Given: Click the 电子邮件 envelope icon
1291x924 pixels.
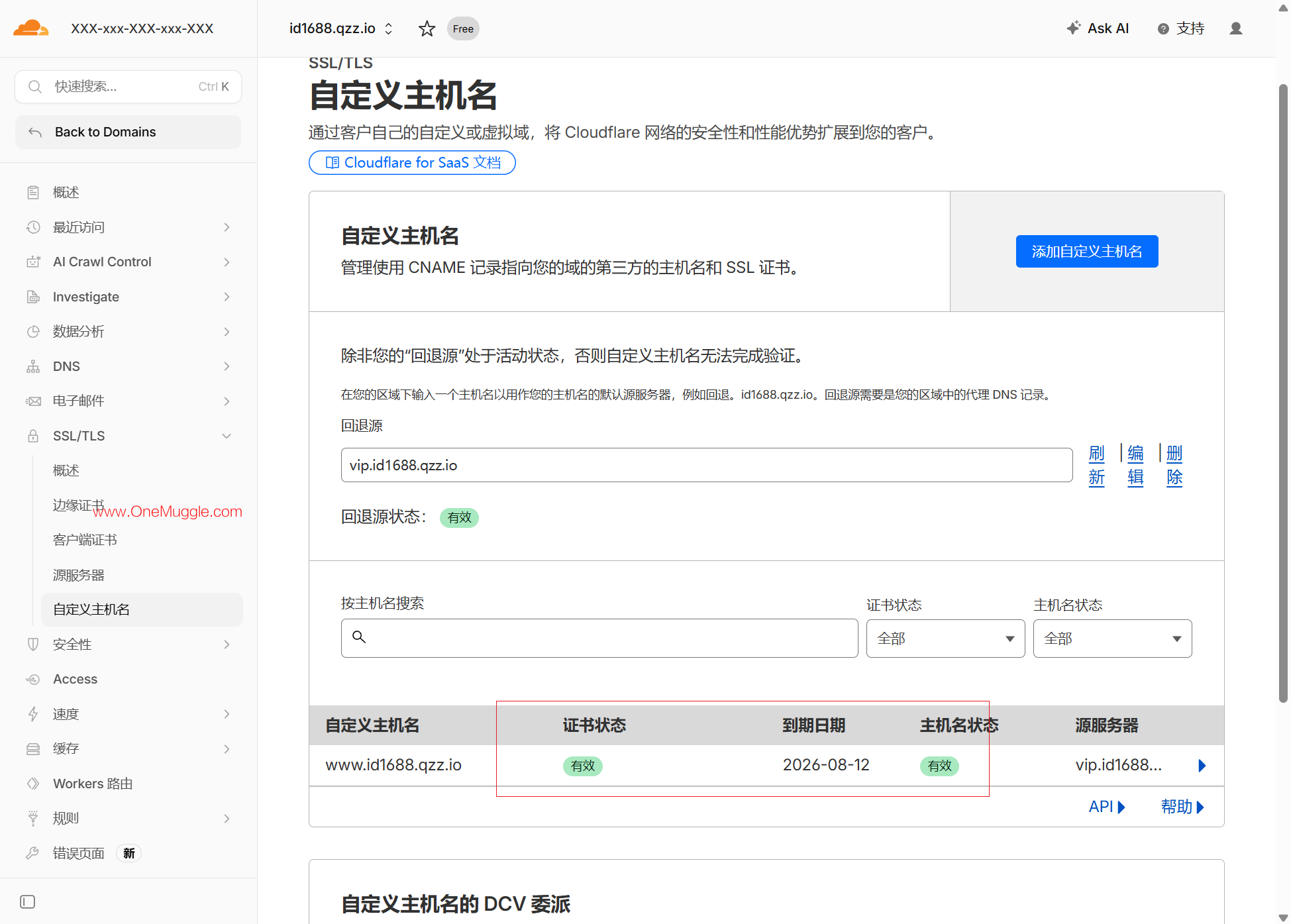Looking at the screenshot, I should pyautogui.click(x=33, y=401).
